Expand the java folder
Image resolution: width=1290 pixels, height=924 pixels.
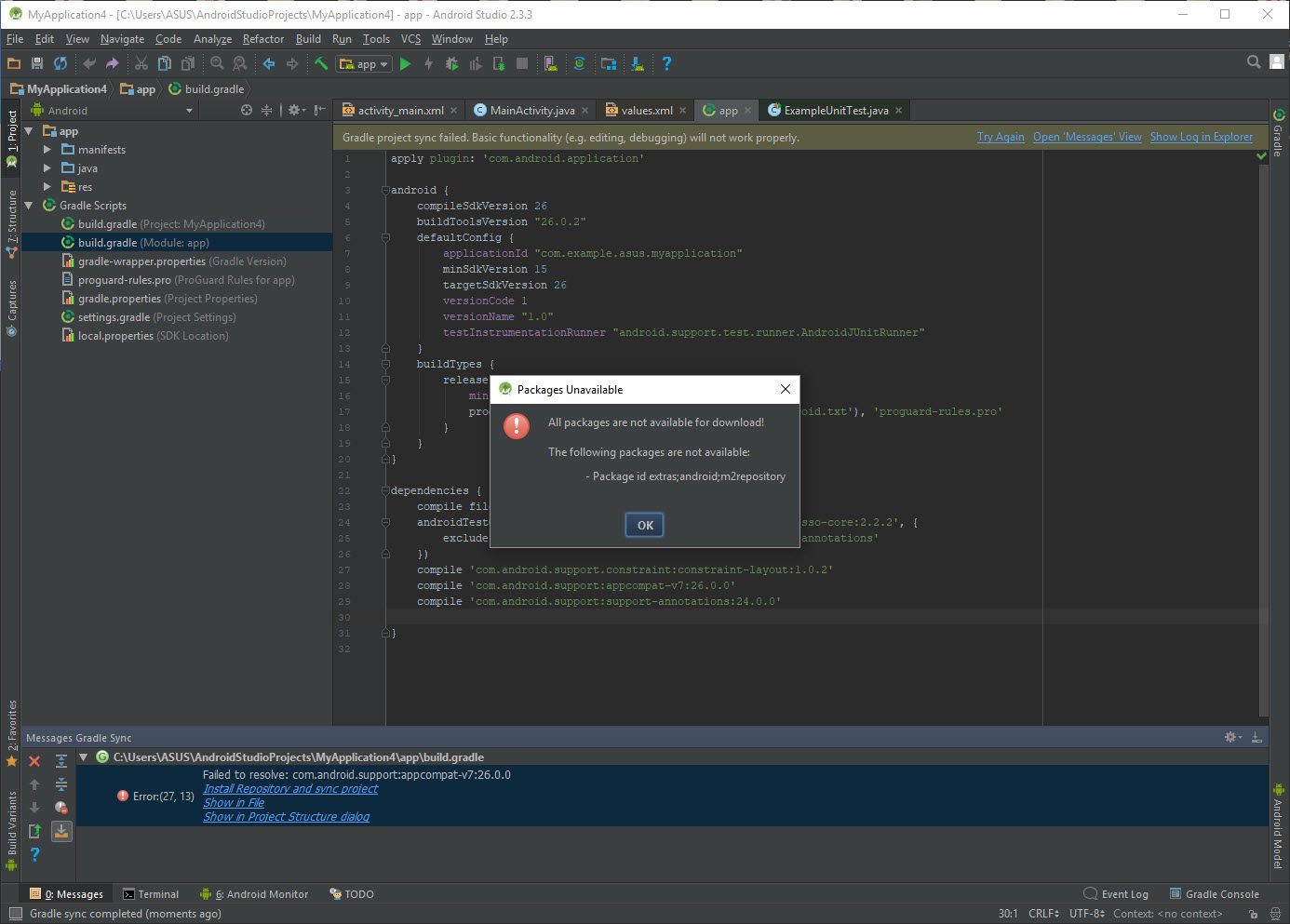pyautogui.click(x=47, y=168)
